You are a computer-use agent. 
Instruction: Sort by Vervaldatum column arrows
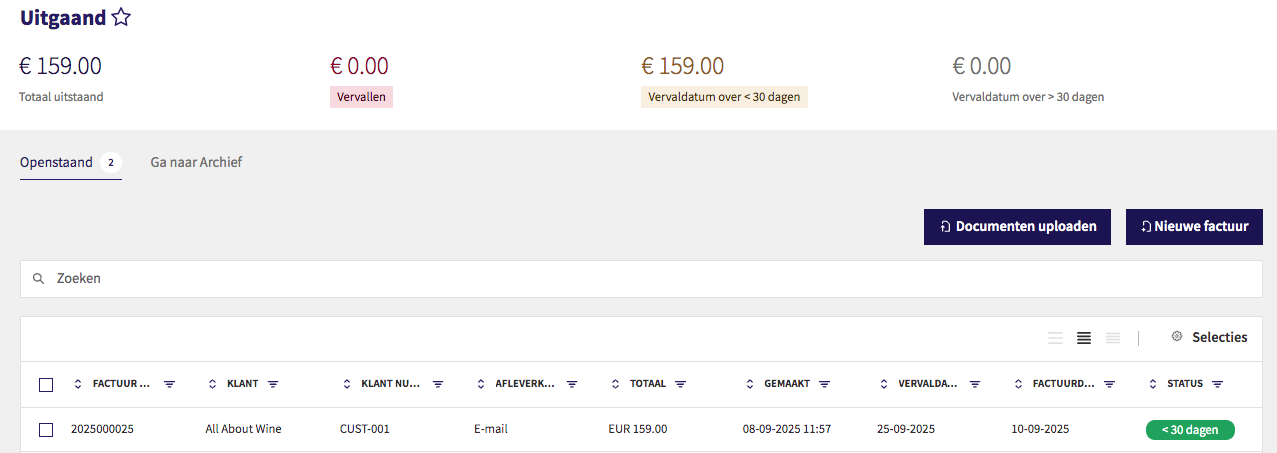tap(883, 384)
